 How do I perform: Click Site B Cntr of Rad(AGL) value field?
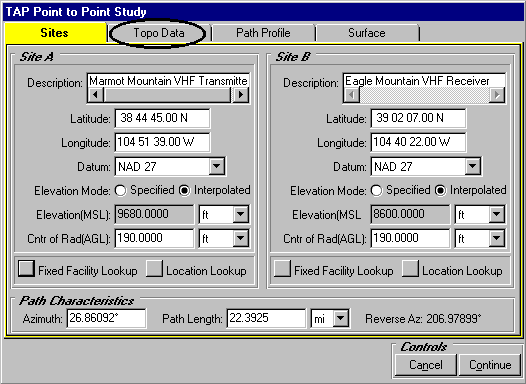(x=410, y=238)
